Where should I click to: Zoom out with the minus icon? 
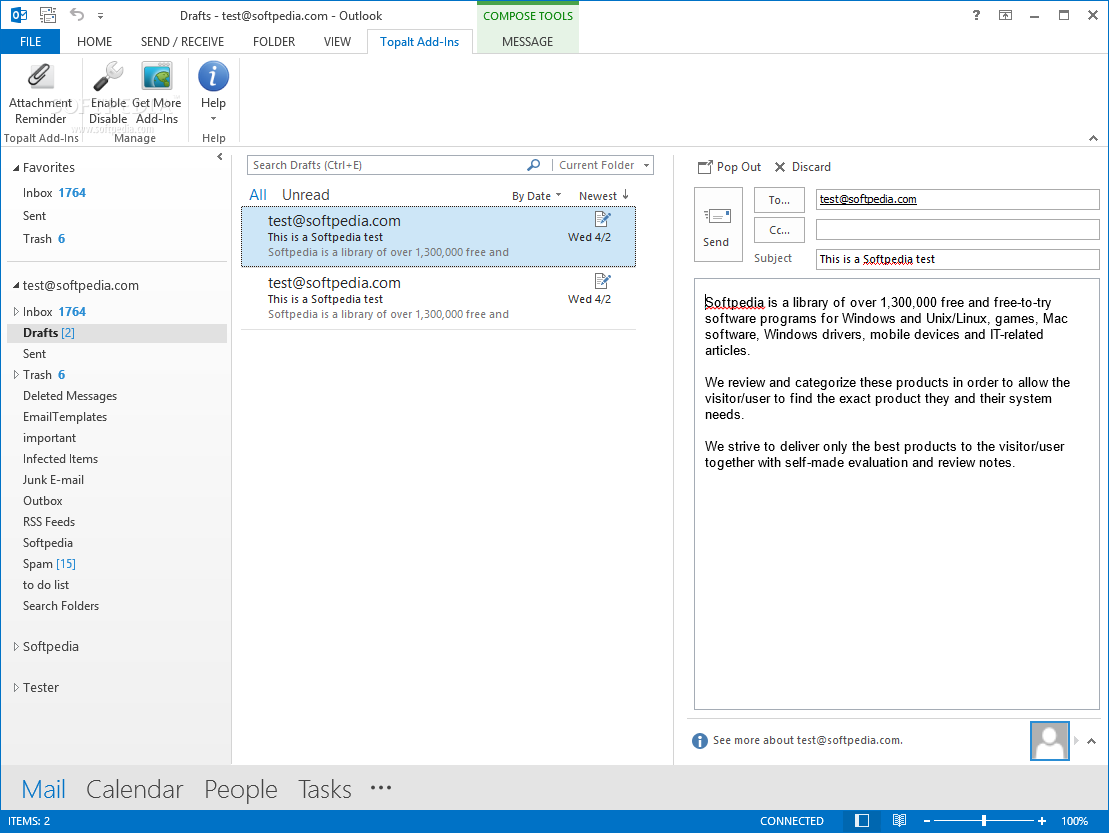927,821
